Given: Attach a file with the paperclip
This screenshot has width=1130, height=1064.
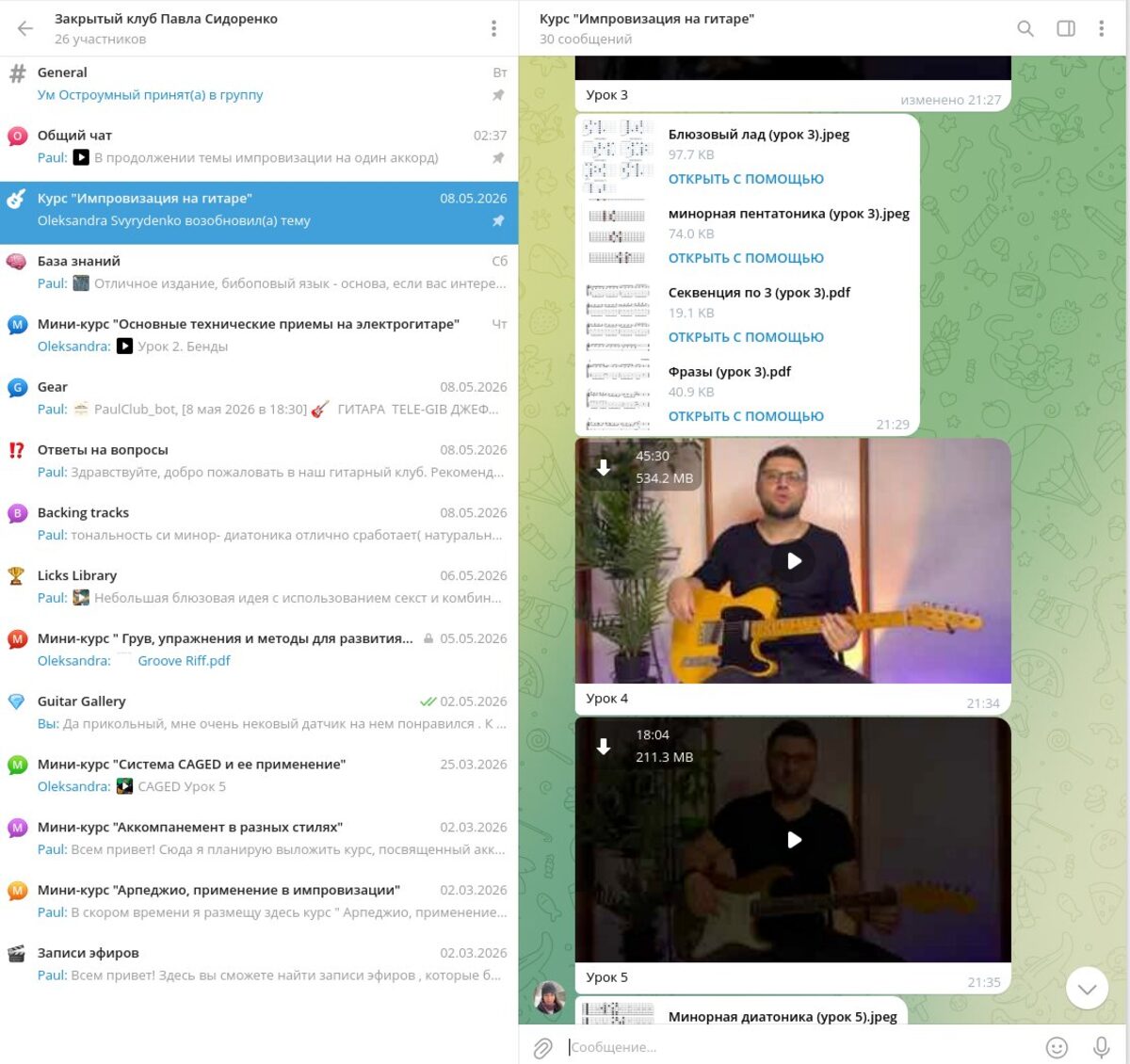Looking at the screenshot, I should pos(543,1047).
